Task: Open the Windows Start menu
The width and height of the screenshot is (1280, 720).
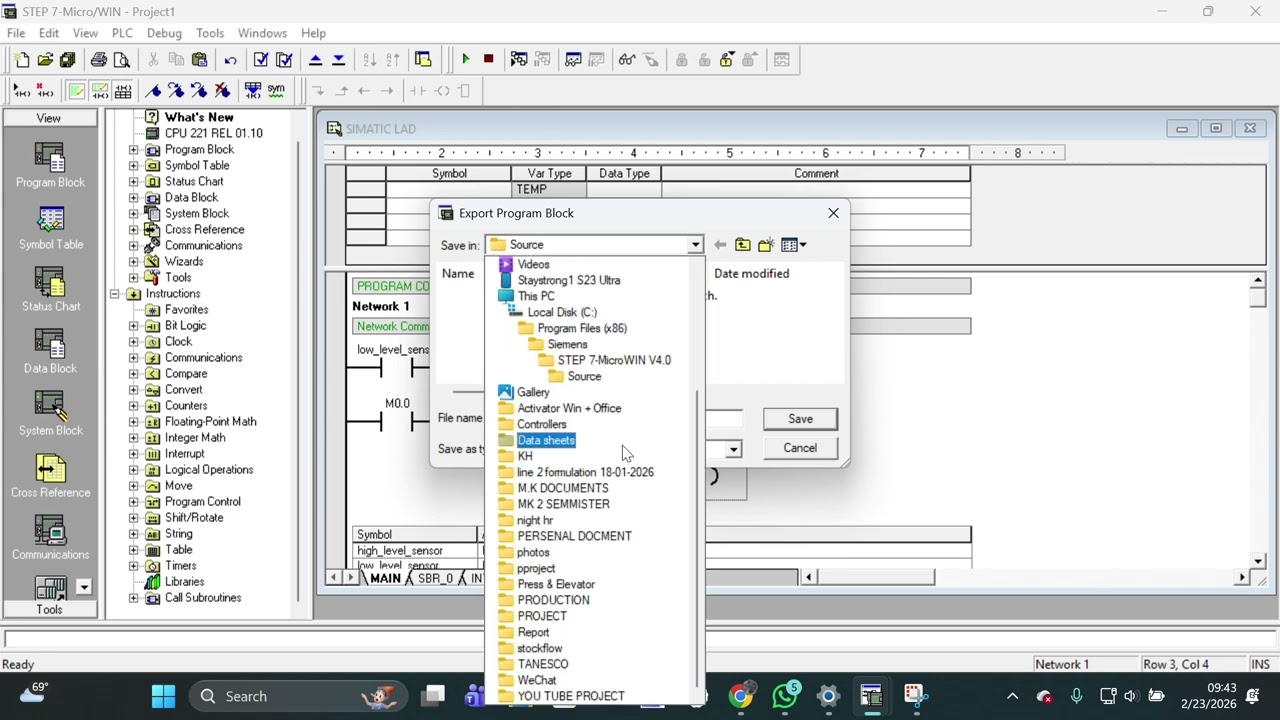Action: [x=163, y=696]
